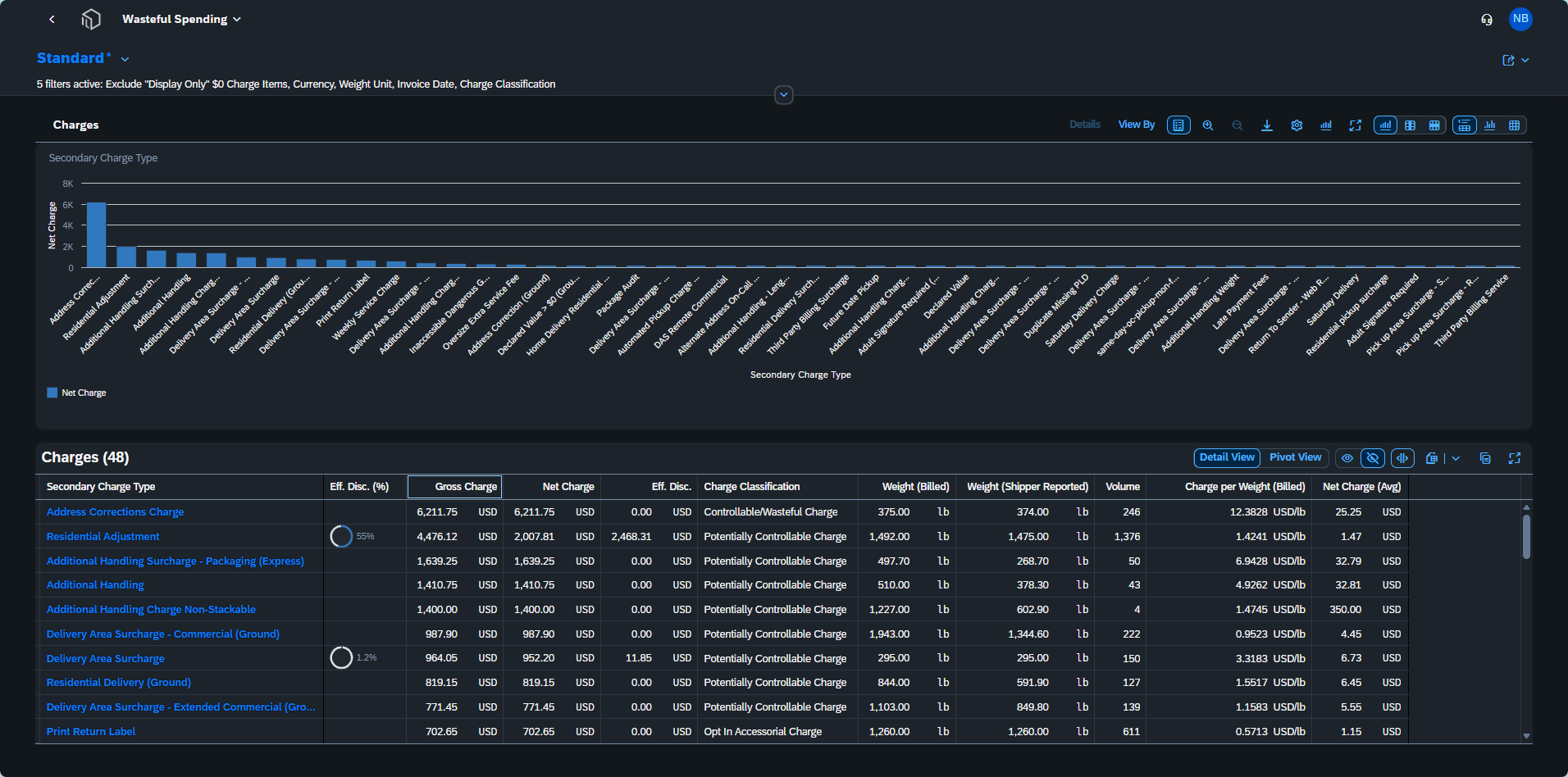Click the 1.2% discount radial indicator
This screenshot has height=777, width=1568.
pos(341,657)
